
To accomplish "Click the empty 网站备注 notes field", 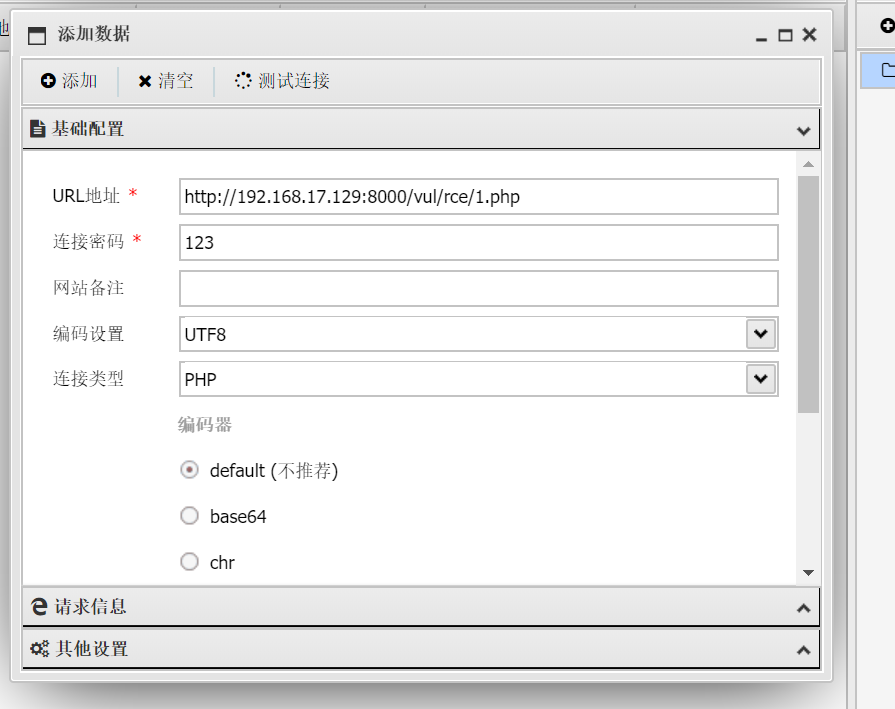I will pos(478,288).
